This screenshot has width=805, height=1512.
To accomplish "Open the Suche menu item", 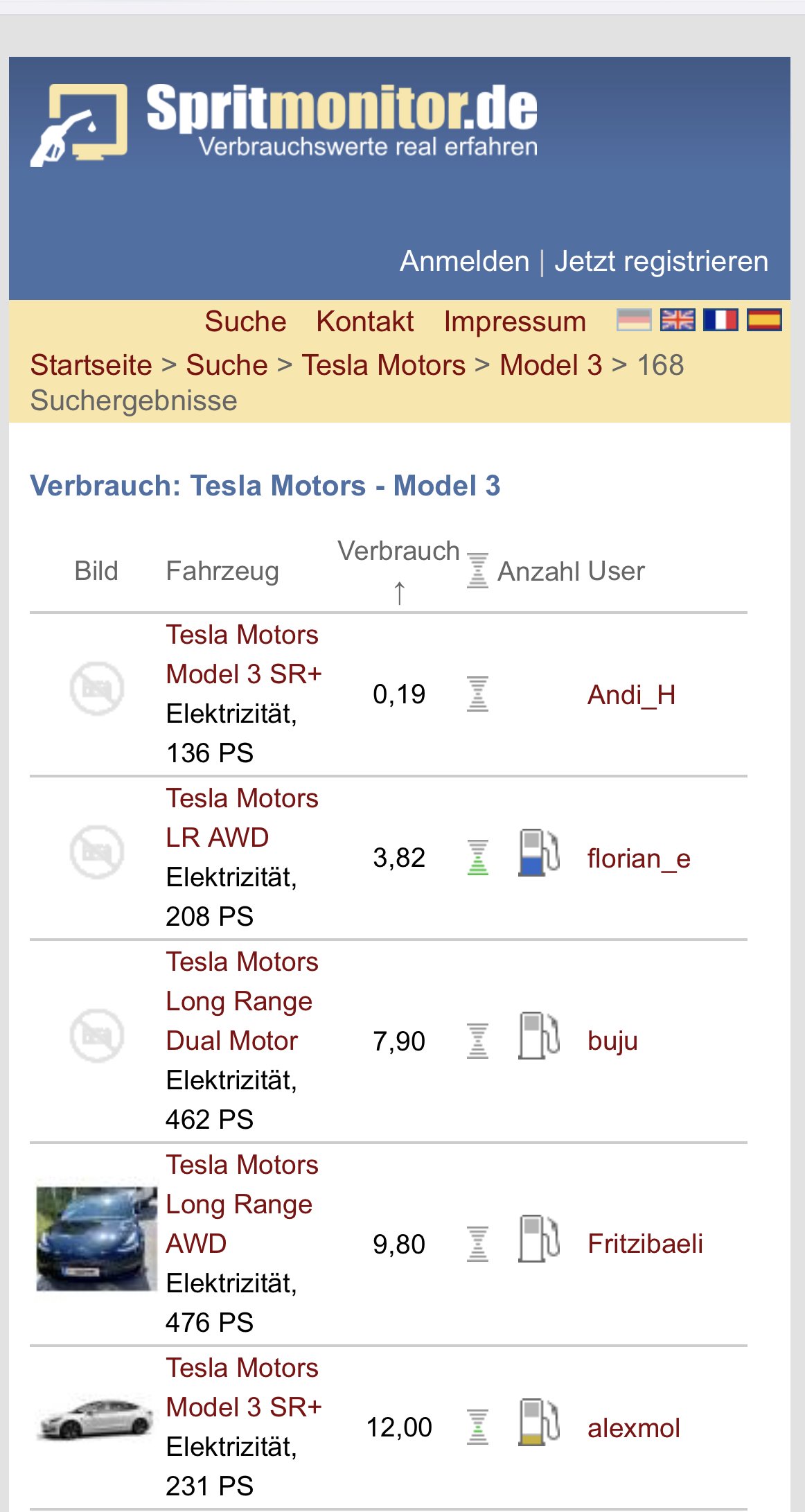I will [245, 322].
